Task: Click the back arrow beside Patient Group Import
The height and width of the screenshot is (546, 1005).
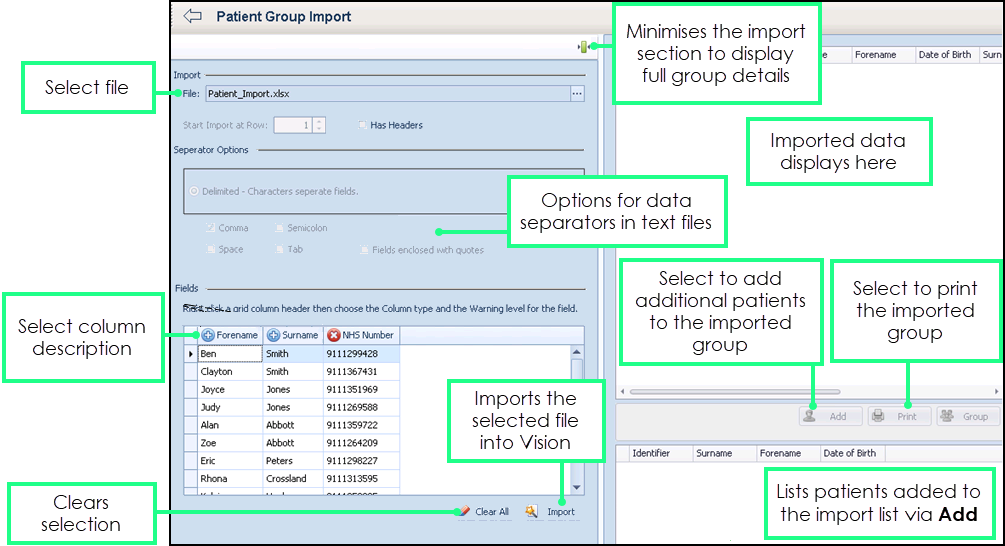Action: click(x=193, y=16)
